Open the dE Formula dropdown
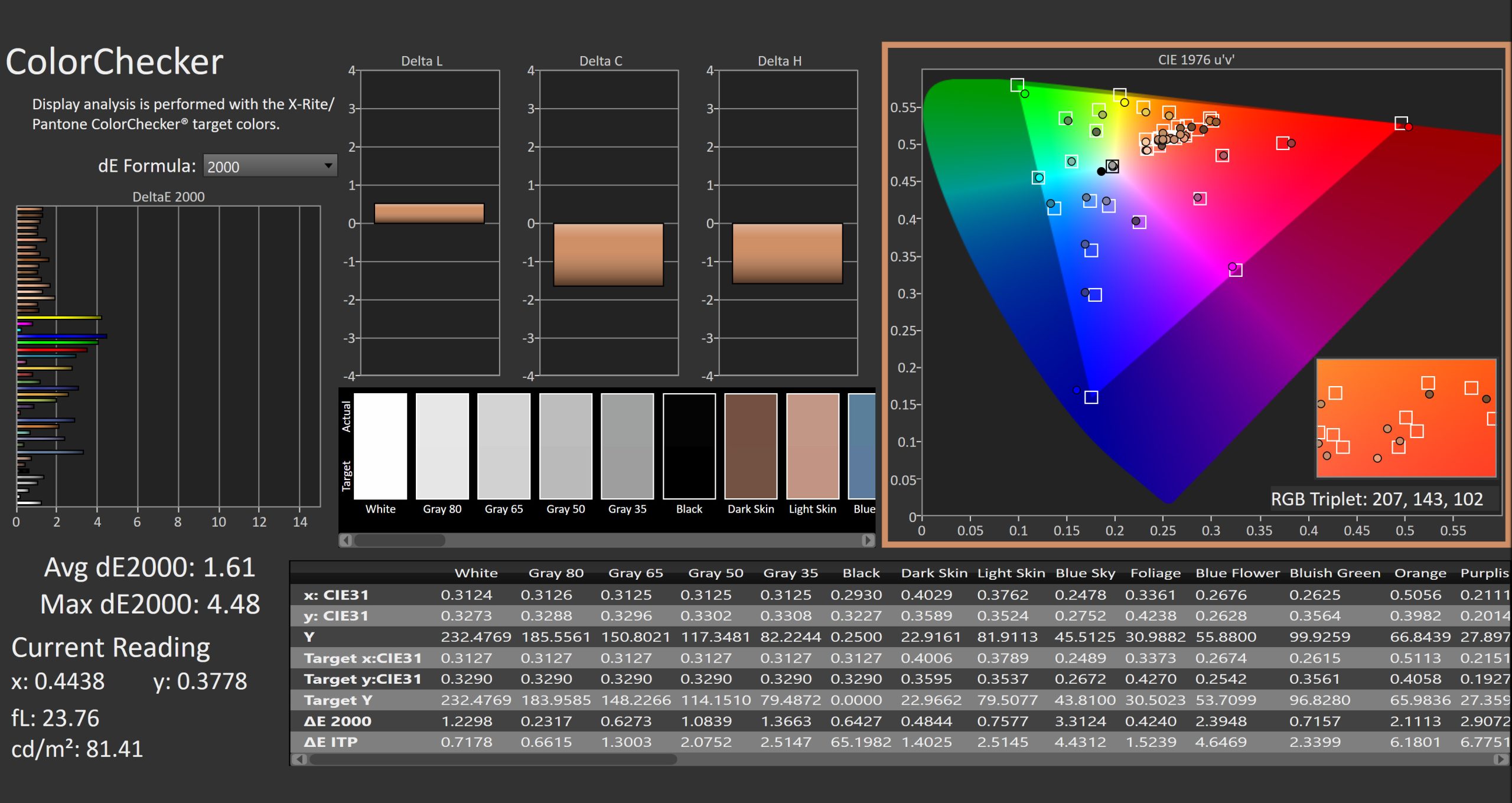The image size is (1512, 803). pyautogui.click(x=270, y=166)
